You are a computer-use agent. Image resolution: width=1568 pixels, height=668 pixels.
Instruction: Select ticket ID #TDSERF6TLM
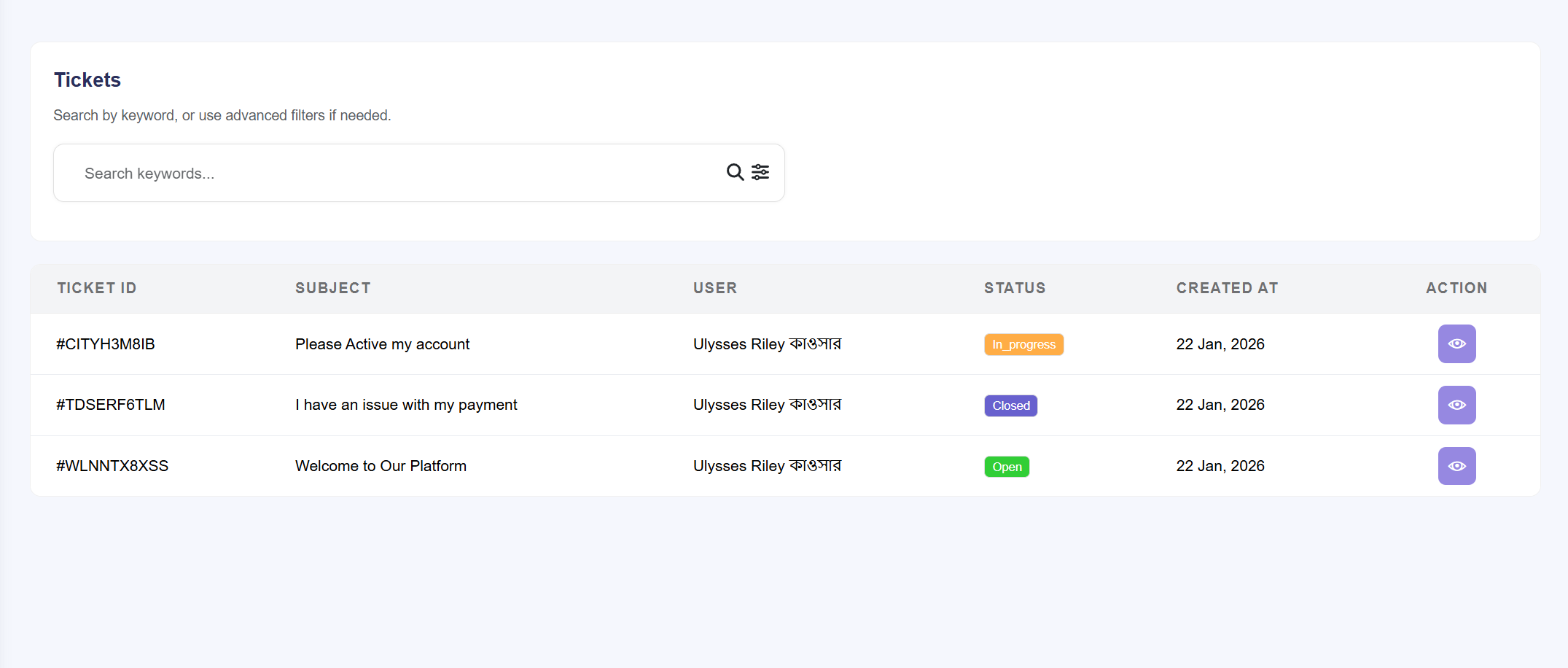click(111, 405)
